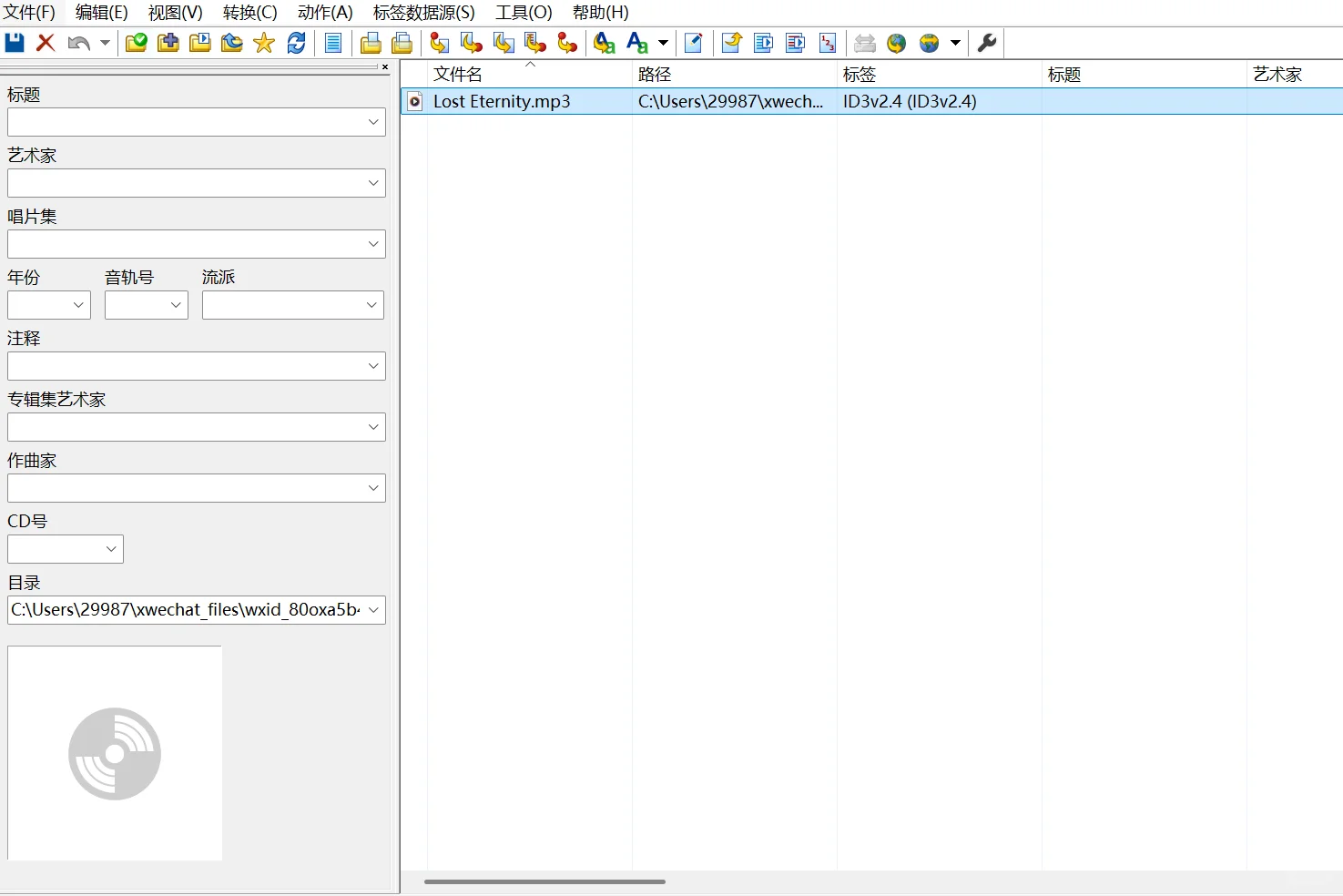Sort by the 标题 column header
Image resolution: width=1343 pixels, height=896 pixels.
coord(1144,75)
